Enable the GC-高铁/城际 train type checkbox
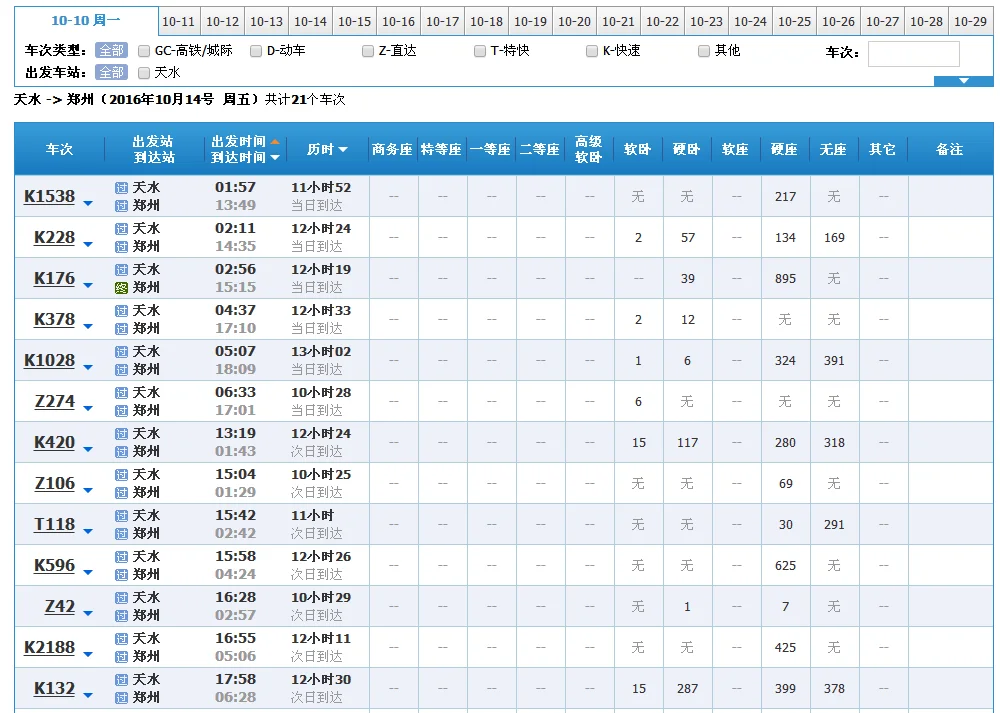This screenshot has width=1000, height=713. click(144, 51)
